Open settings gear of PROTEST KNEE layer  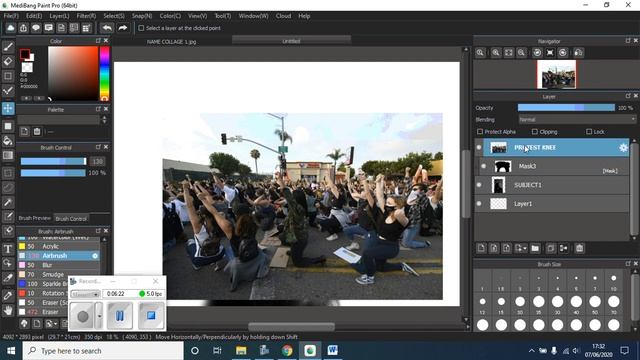tap(623, 148)
